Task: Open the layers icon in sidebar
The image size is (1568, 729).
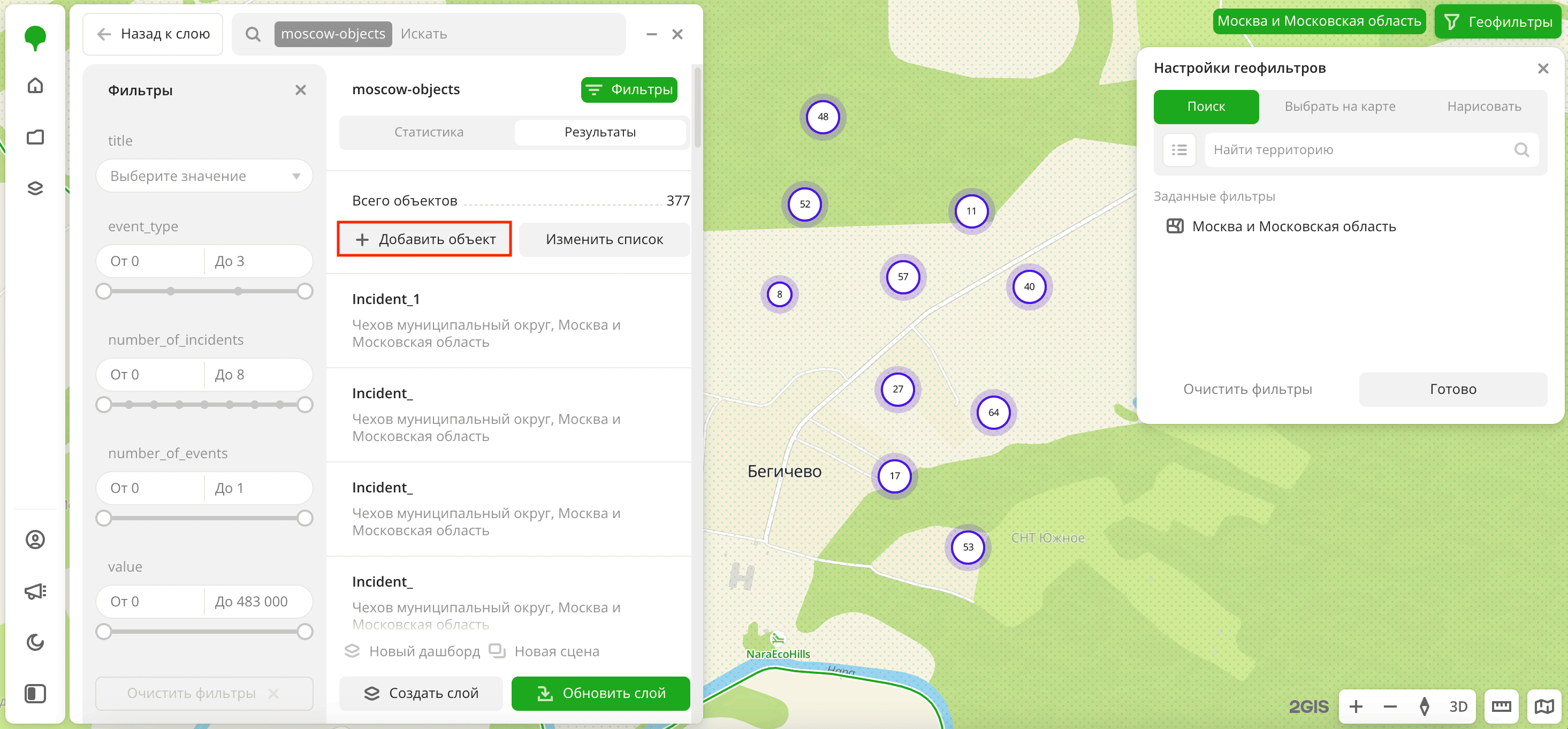Action: click(x=35, y=188)
